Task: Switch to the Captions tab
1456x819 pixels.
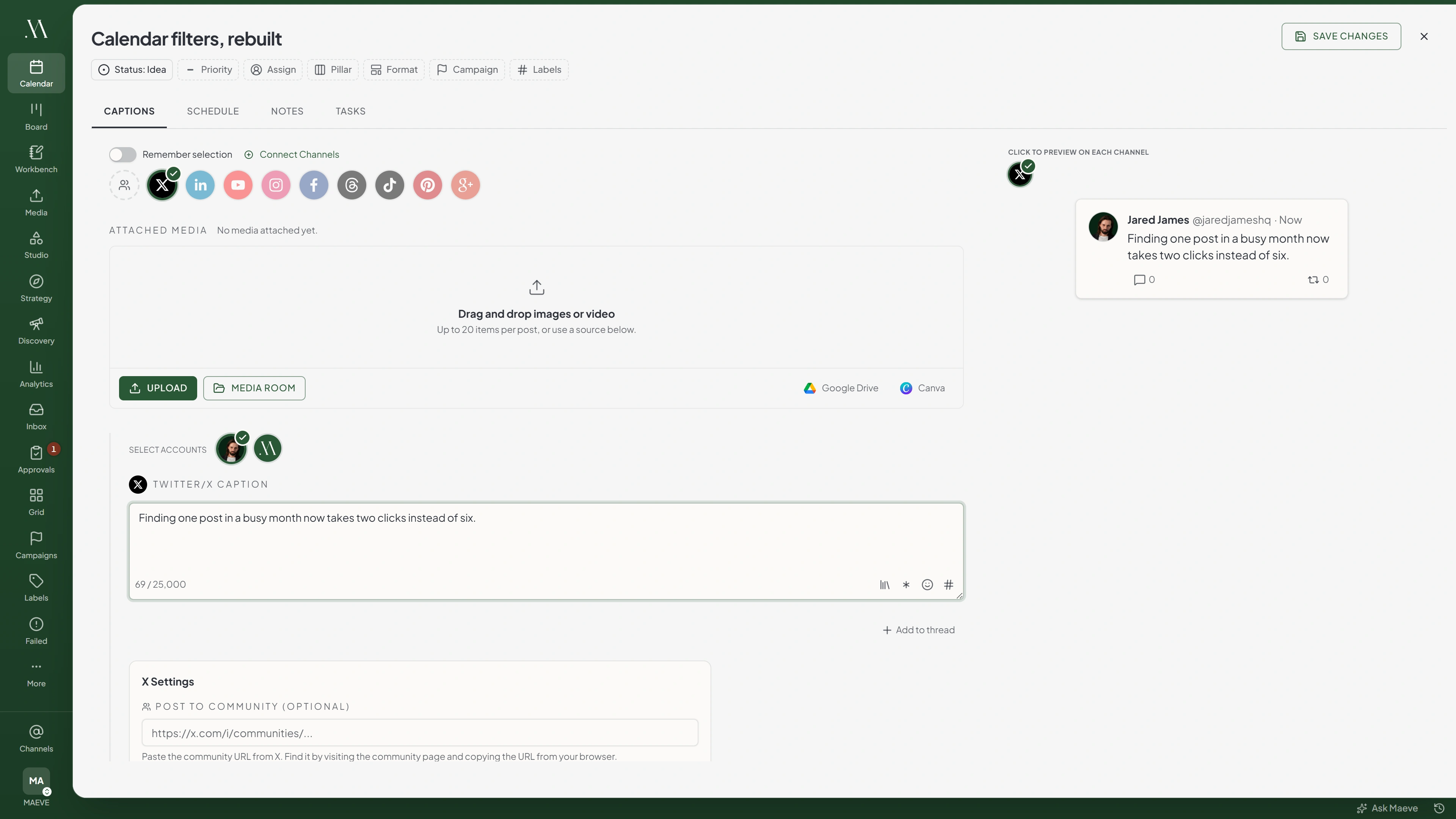Action: coord(129,111)
